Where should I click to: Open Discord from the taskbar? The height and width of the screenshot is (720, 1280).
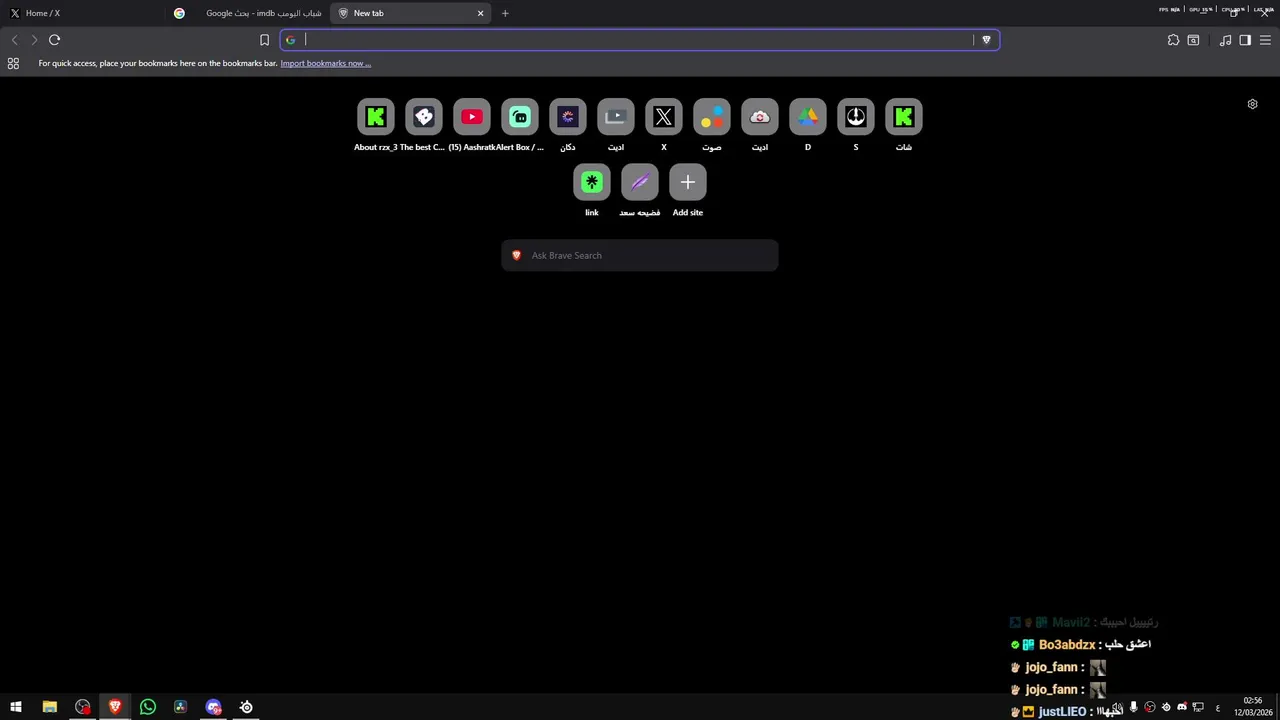click(x=213, y=707)
